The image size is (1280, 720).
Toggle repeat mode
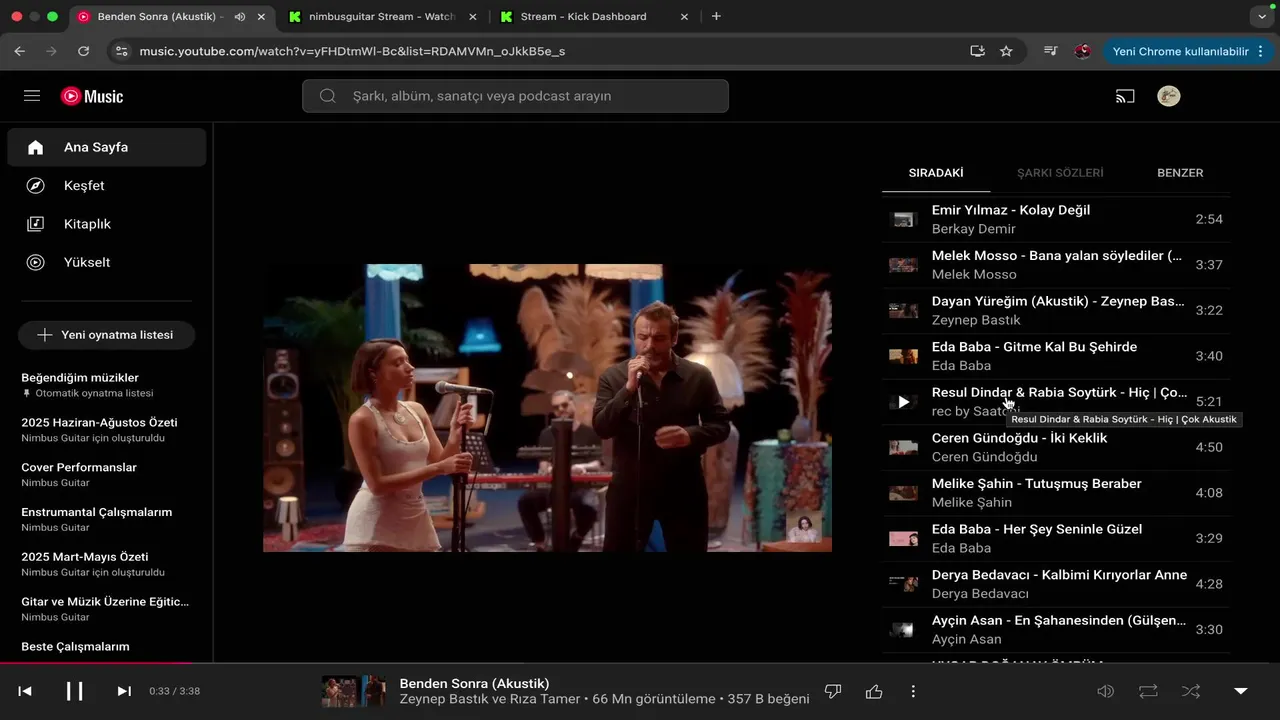pos(1148,691)
